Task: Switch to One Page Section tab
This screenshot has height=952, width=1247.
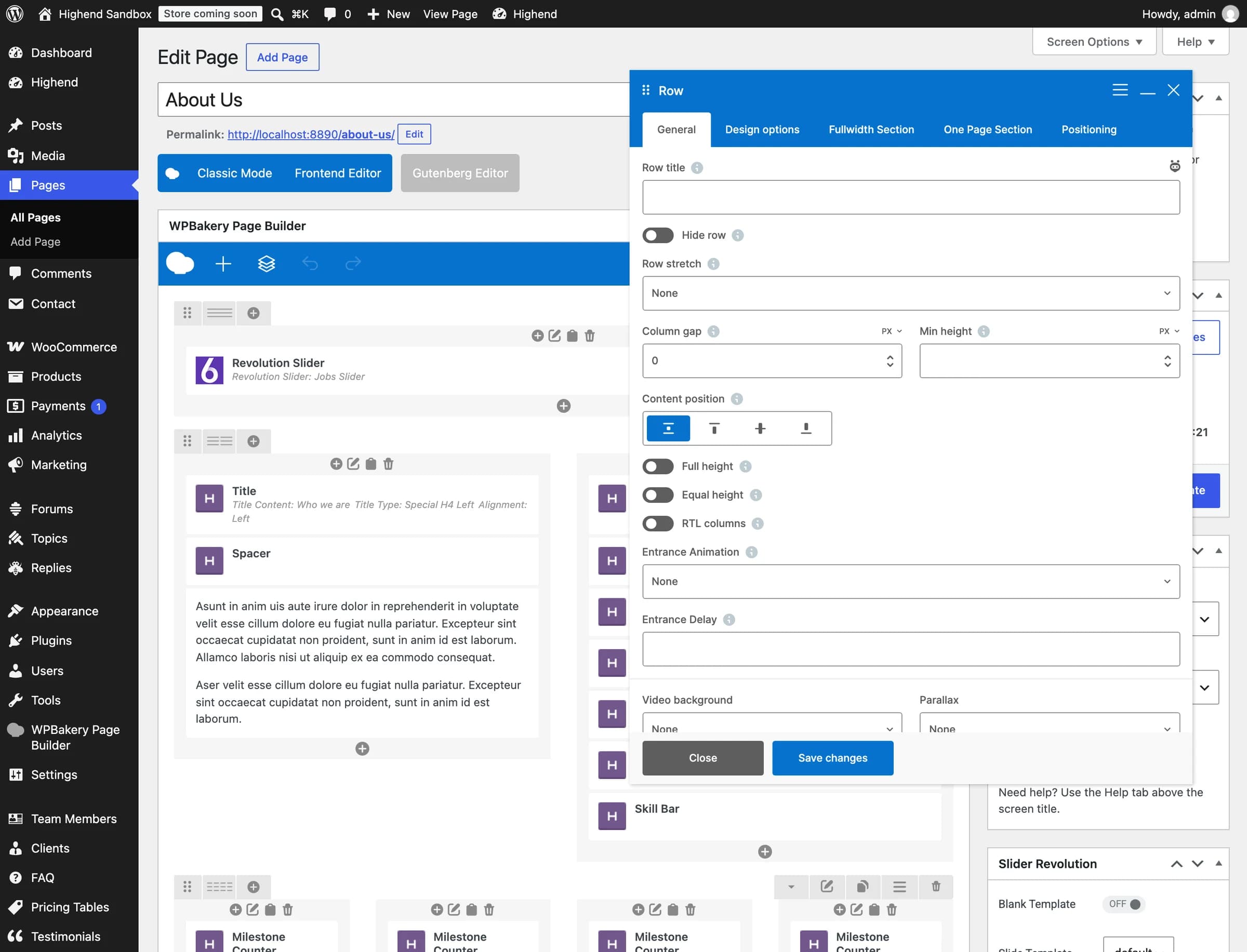Action: pyautogui.click(x=987, y=130)
